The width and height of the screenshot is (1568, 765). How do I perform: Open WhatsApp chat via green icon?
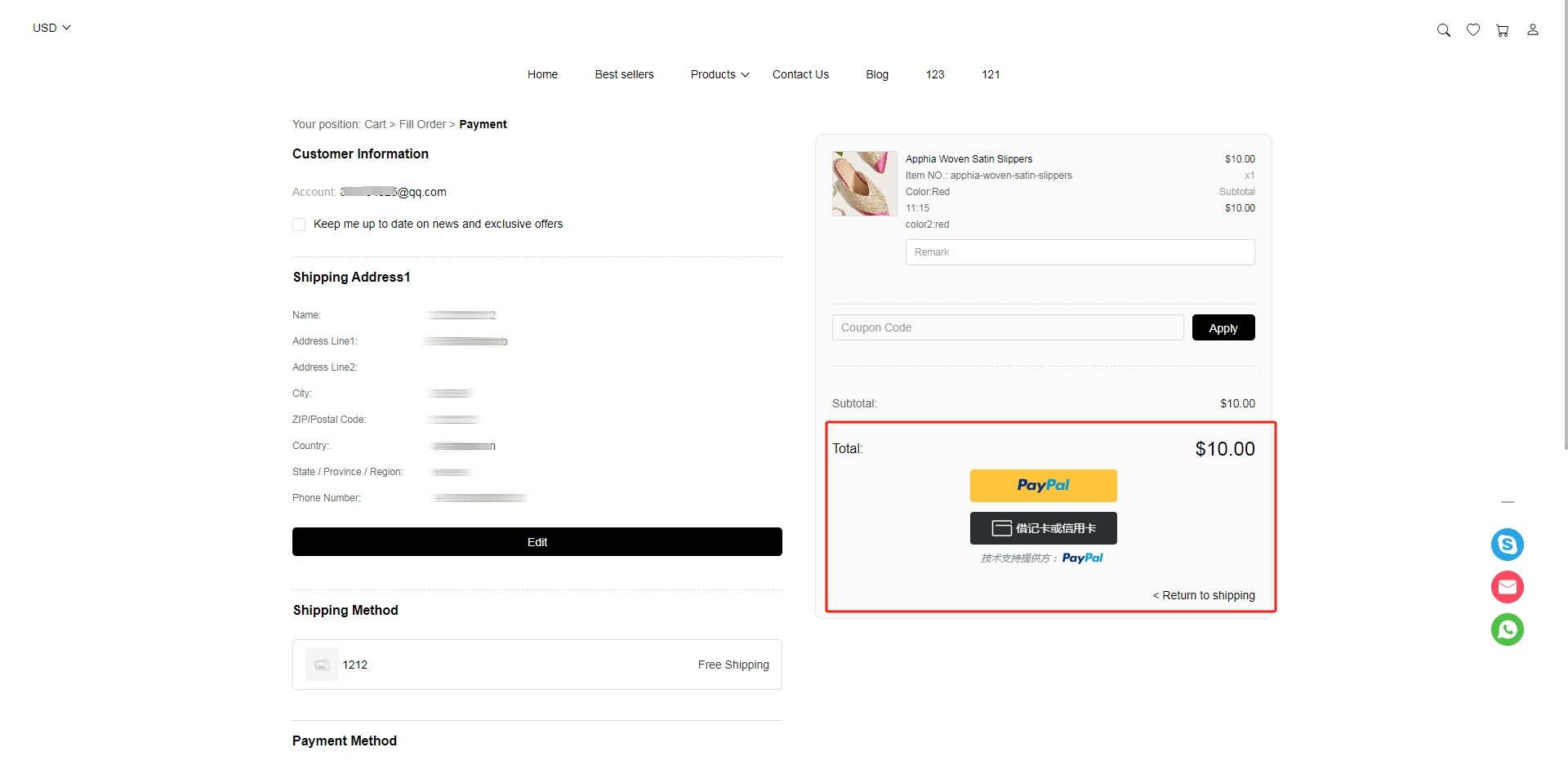tap(1508, 629)
